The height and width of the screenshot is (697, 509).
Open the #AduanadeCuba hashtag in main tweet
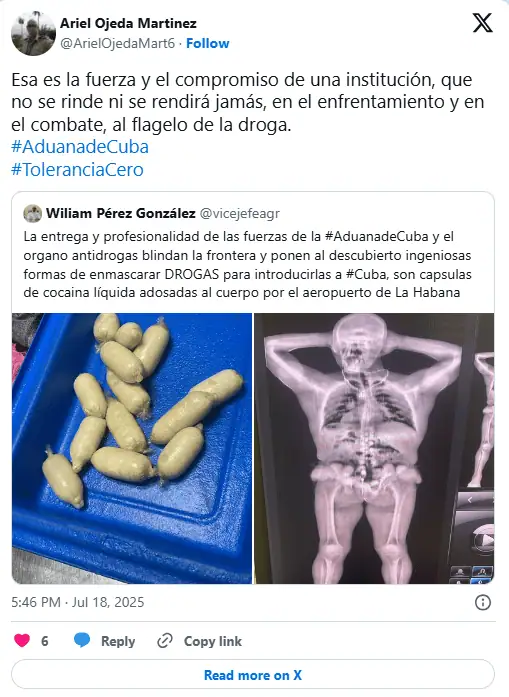coord(80,147)
